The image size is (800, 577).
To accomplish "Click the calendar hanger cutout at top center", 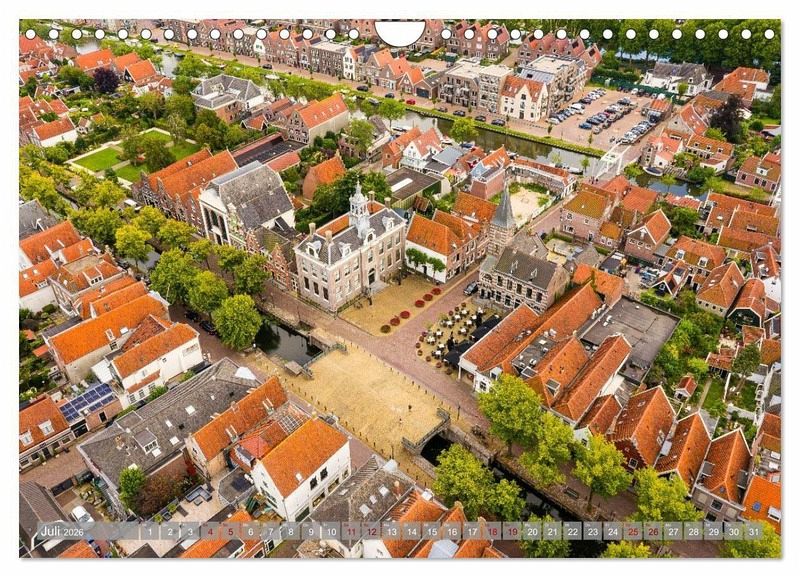I will (400, 32).
